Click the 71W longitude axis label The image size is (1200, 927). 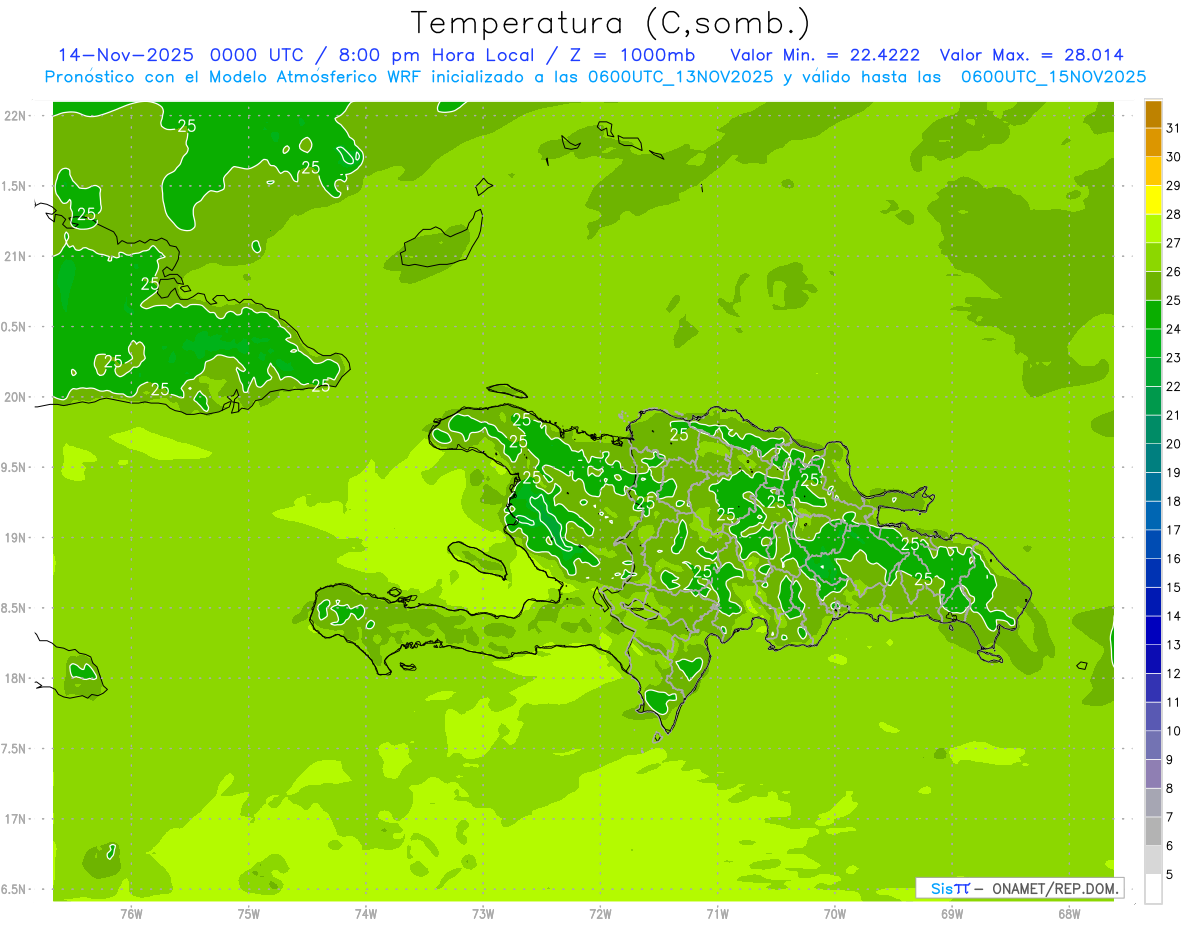pos(717,914)
